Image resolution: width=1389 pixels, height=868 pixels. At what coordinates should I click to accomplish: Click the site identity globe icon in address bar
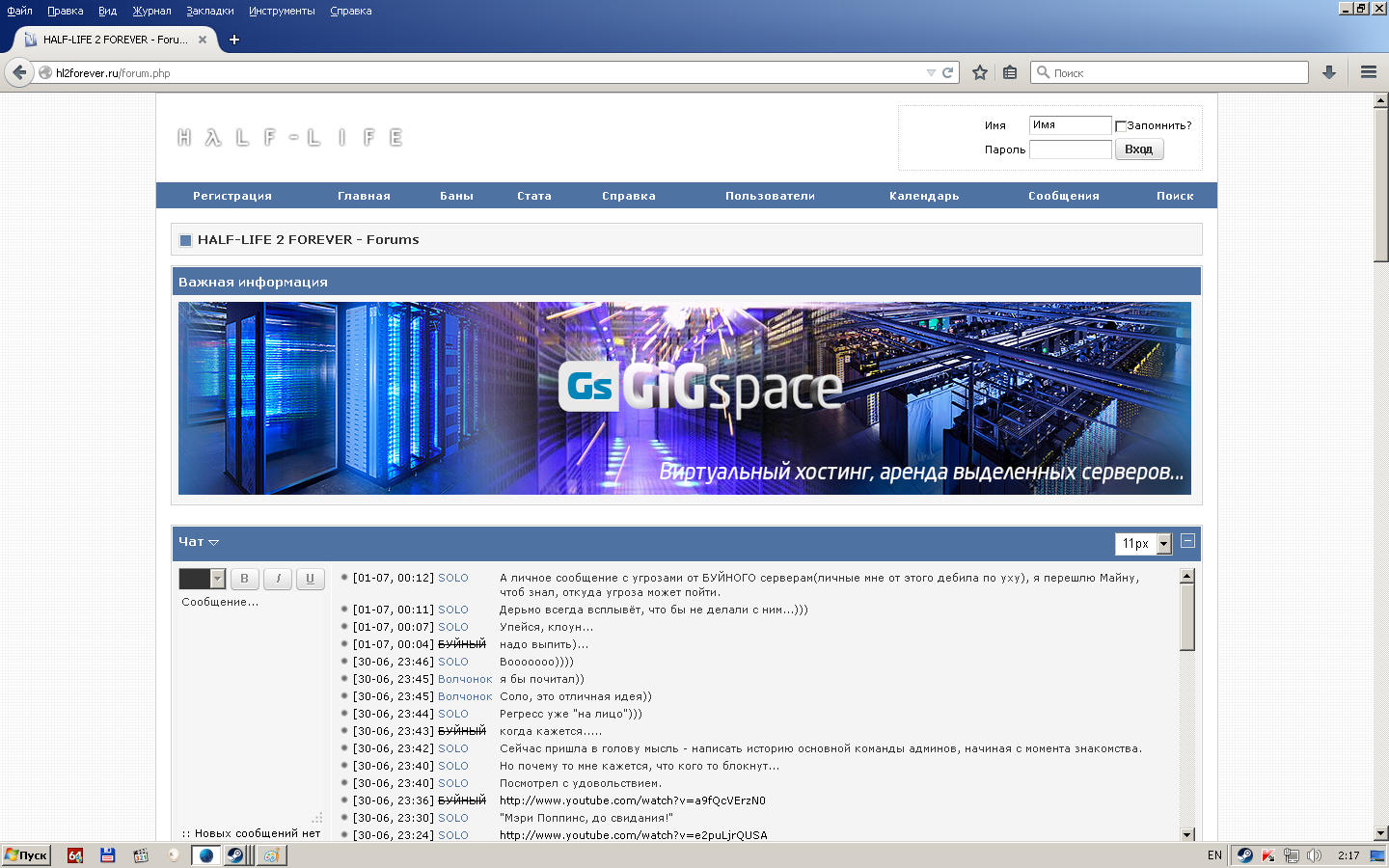point(45,72)
